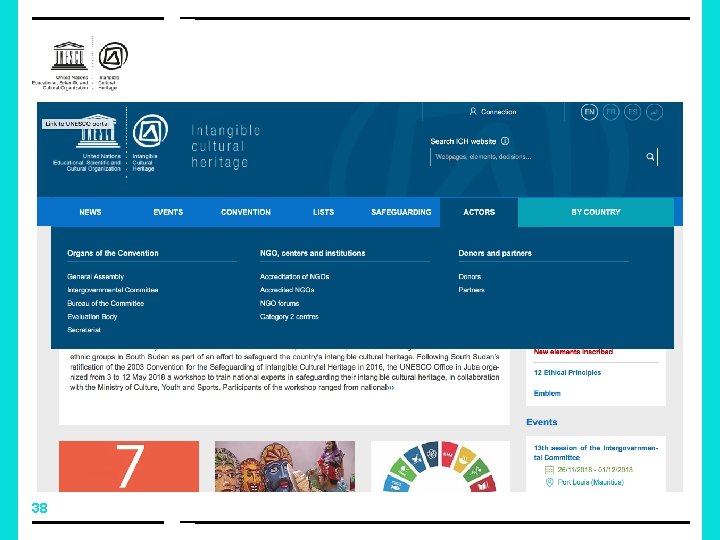720x540 pixels.
Task: Open Bureau of the Committee
Action: click(105, 303)
